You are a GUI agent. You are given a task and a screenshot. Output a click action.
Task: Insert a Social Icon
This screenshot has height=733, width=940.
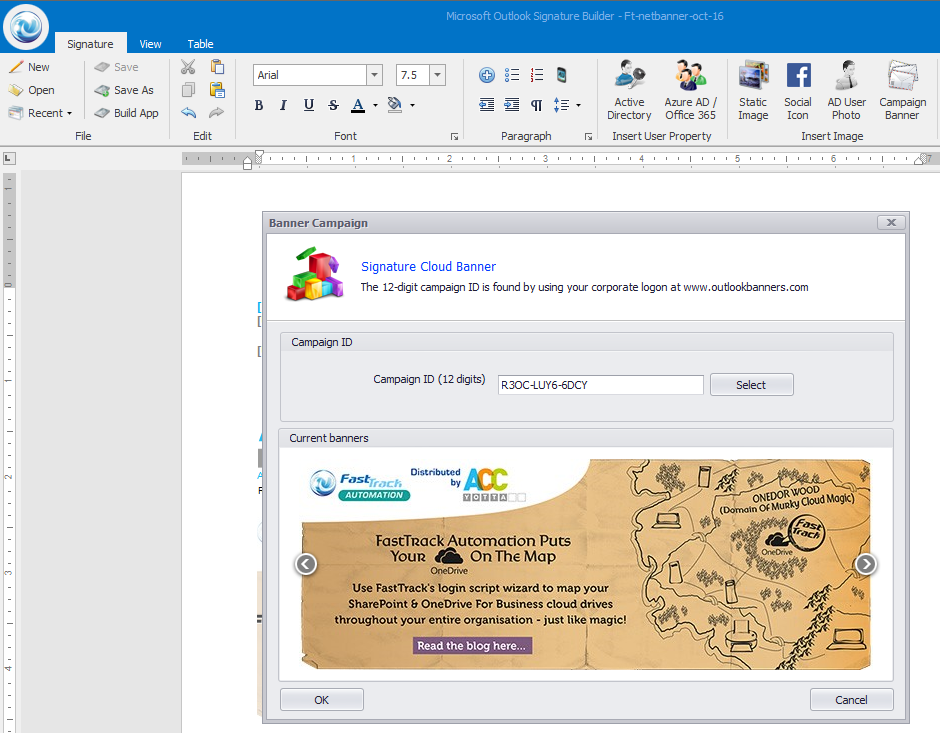798,91
